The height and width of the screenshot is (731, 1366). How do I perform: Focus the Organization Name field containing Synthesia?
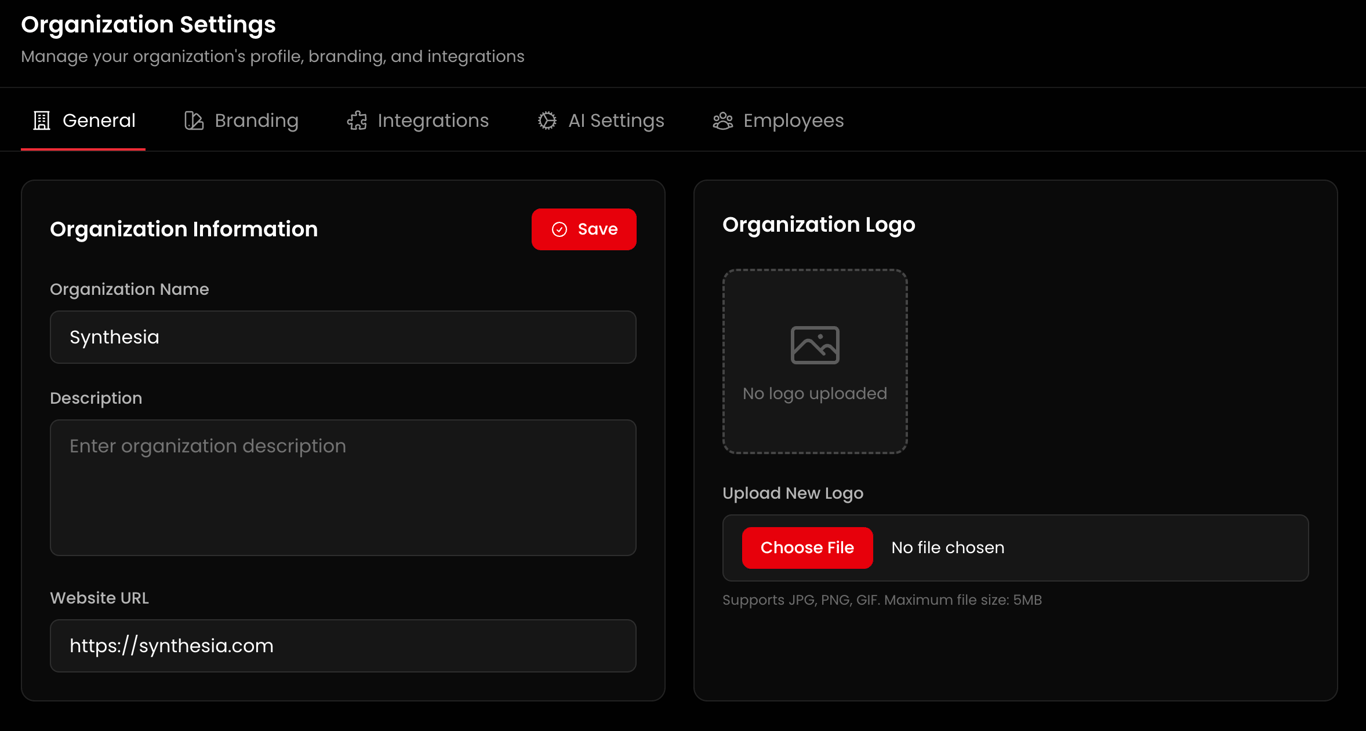click(x=343, y=337)
